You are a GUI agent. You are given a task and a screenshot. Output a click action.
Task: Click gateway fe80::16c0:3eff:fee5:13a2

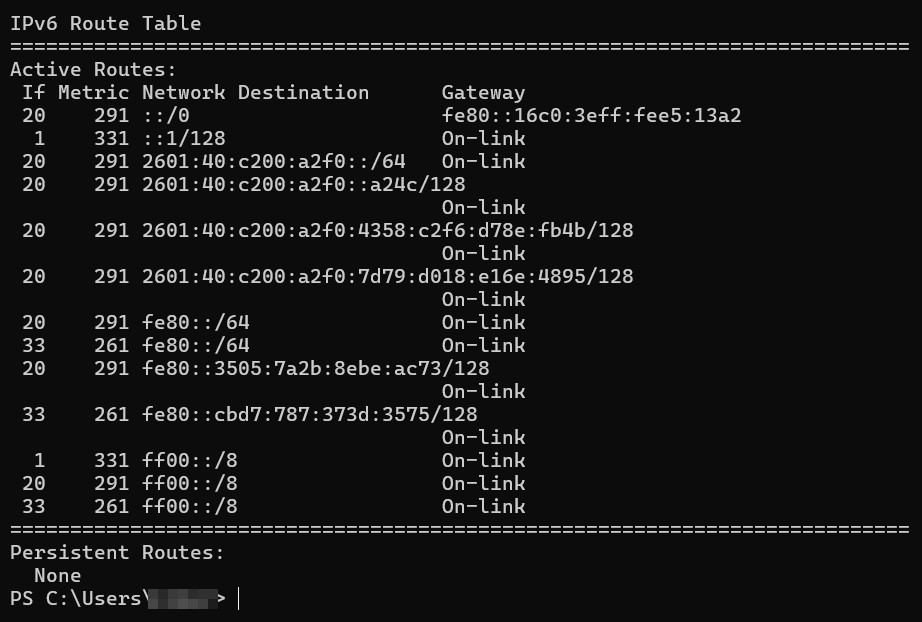click(591, 115)
